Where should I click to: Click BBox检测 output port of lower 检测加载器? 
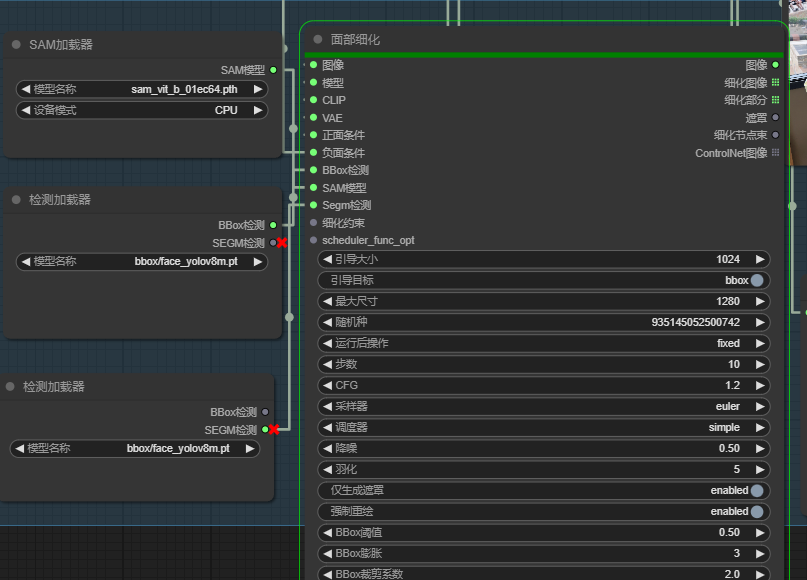tap(265, 412)
